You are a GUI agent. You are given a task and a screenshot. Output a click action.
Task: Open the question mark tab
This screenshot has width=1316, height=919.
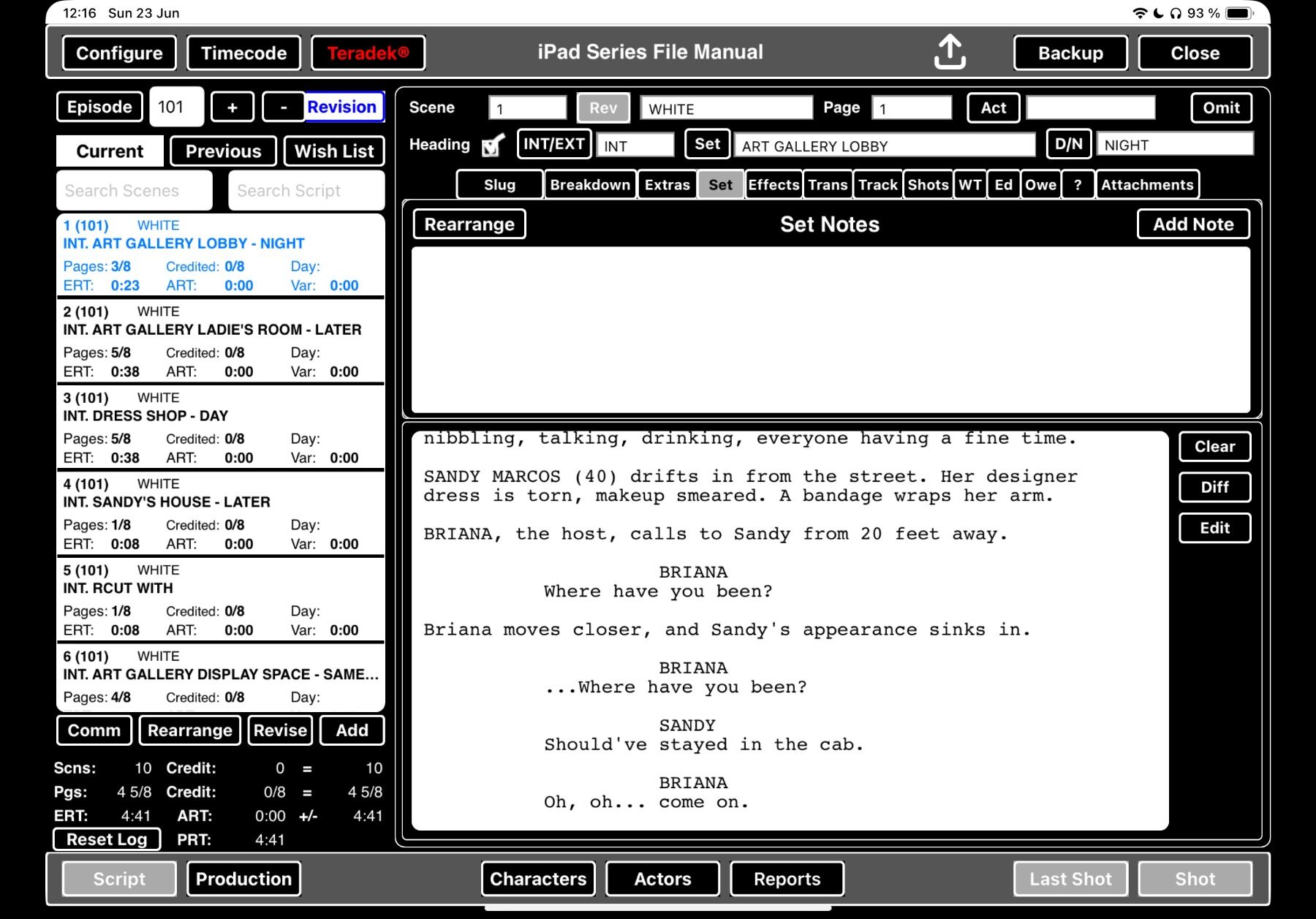[x=1078, y=185]
